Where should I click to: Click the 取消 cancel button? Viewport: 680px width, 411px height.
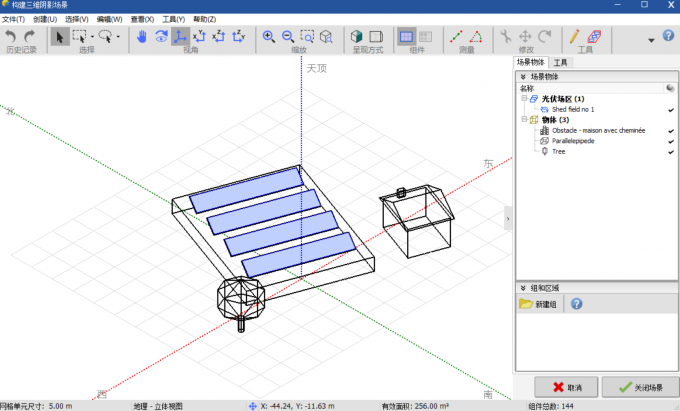click(566, 387)
